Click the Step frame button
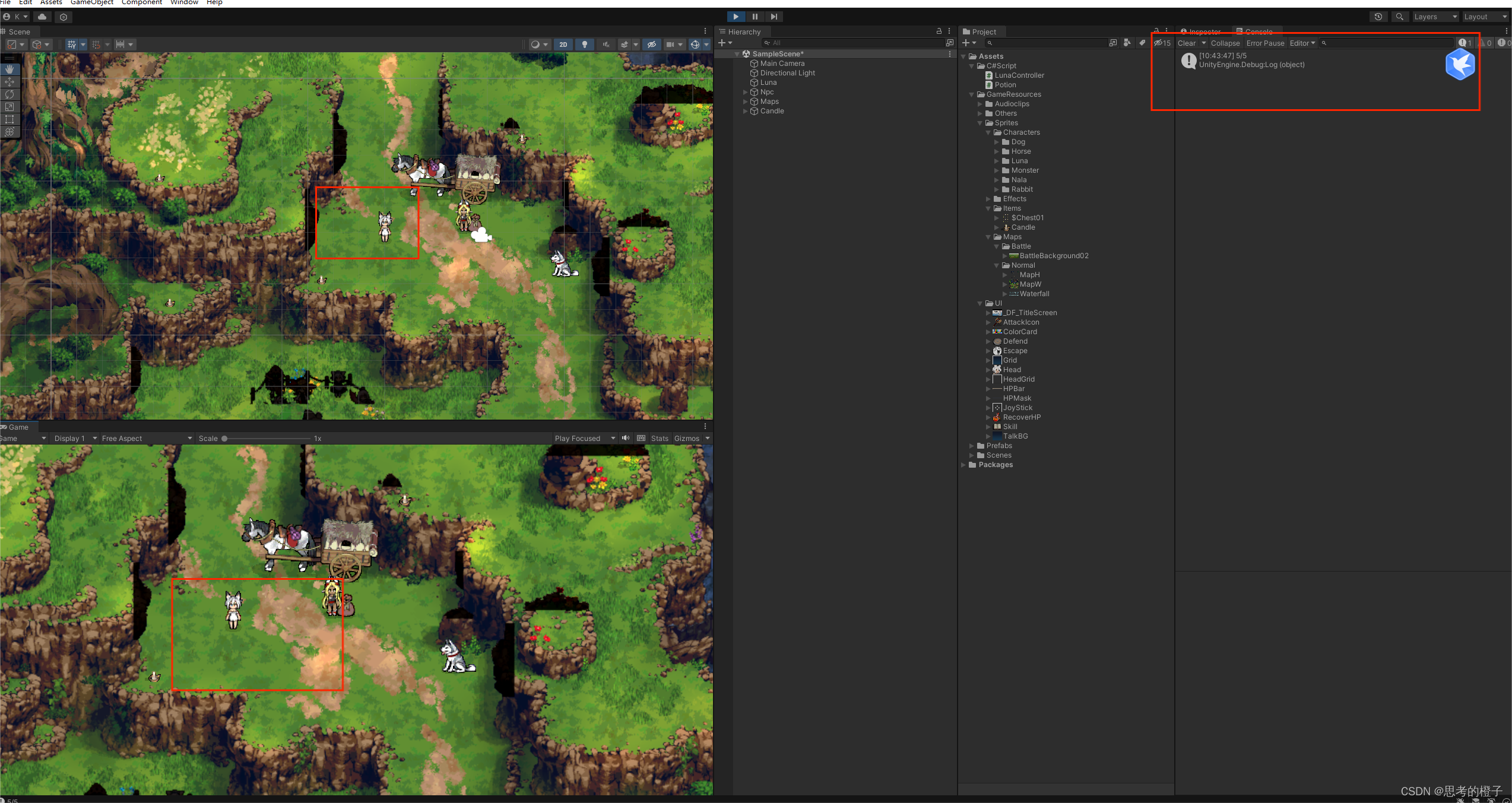The image size is (1512, 803). pos(774,17)
